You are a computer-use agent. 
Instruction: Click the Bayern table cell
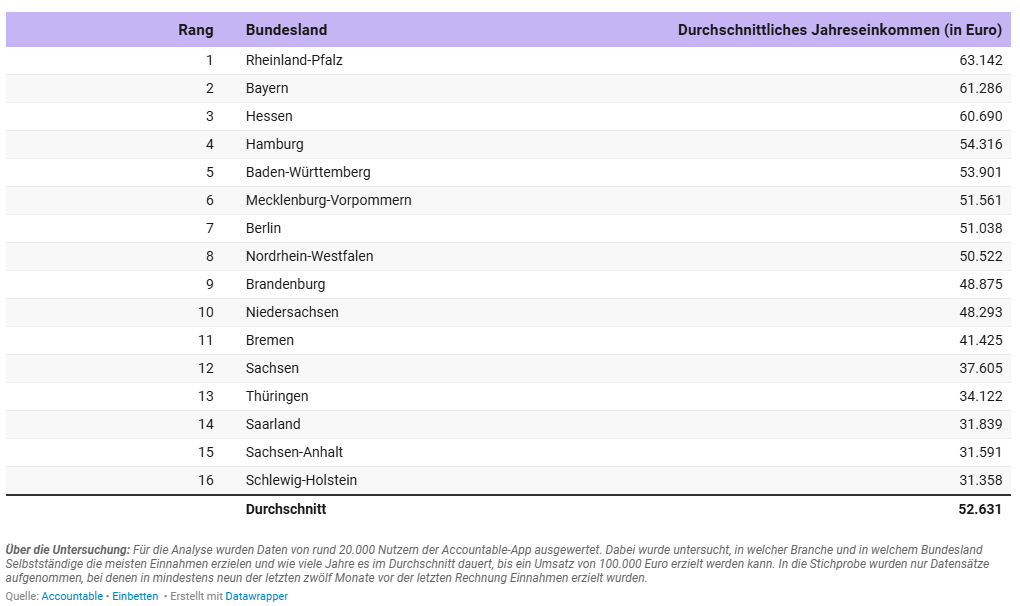(x=267, y=88)
